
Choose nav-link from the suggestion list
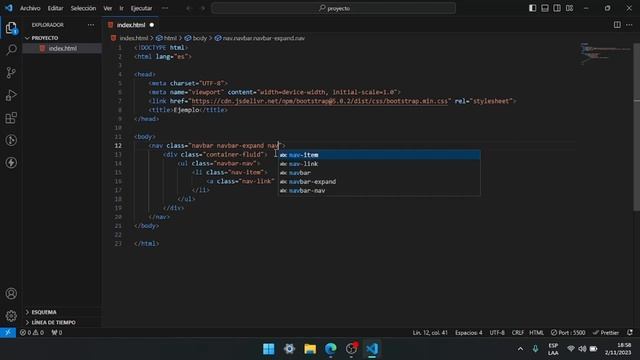(379, 164)
